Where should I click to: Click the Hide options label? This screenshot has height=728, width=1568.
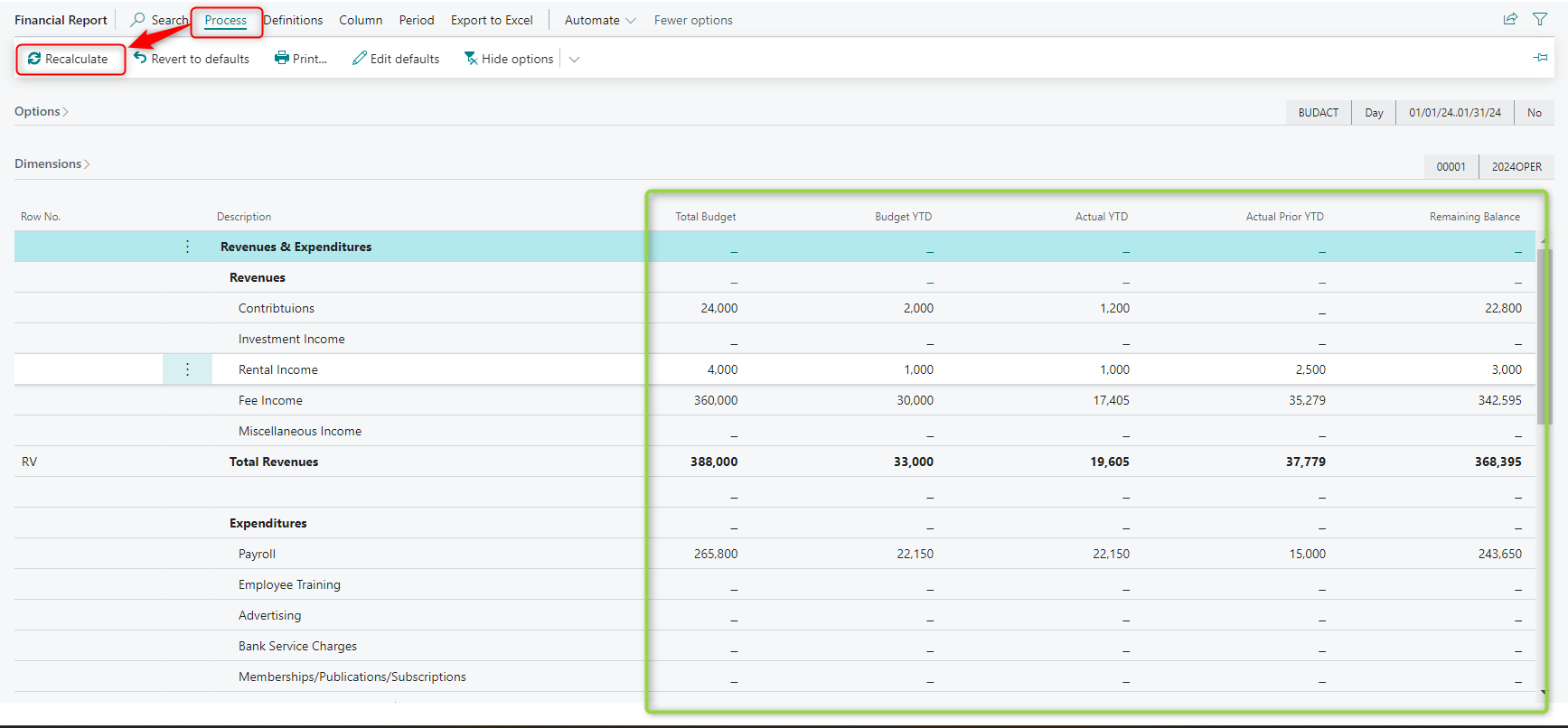coord(517,59)
